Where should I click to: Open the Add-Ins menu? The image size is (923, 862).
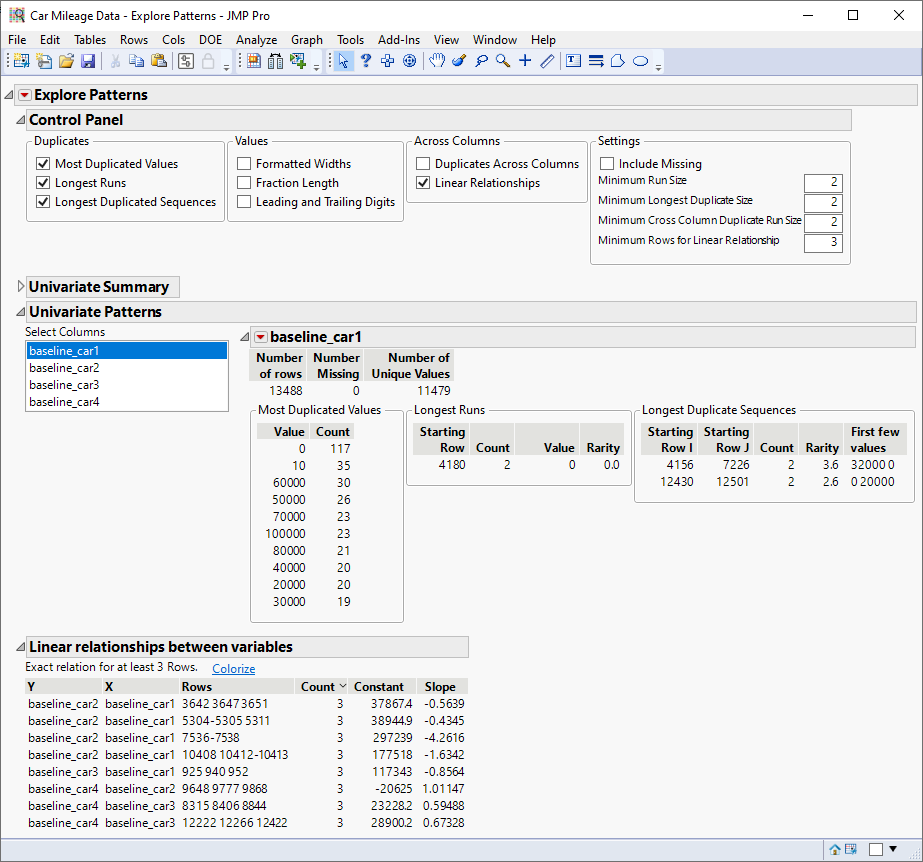tap(399, 40)
